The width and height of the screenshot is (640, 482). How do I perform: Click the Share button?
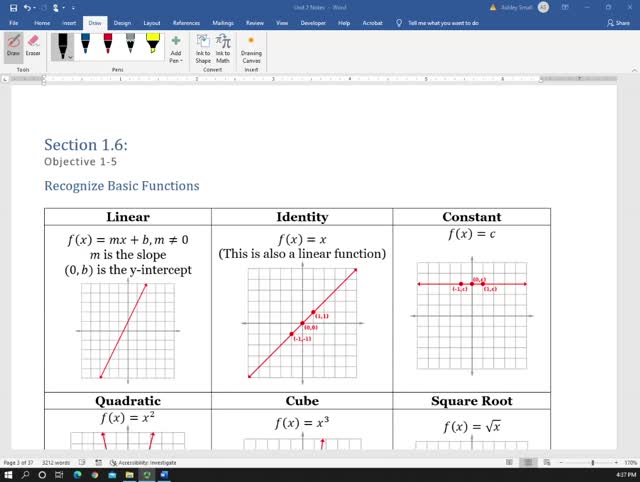click(x=618, y=23)
